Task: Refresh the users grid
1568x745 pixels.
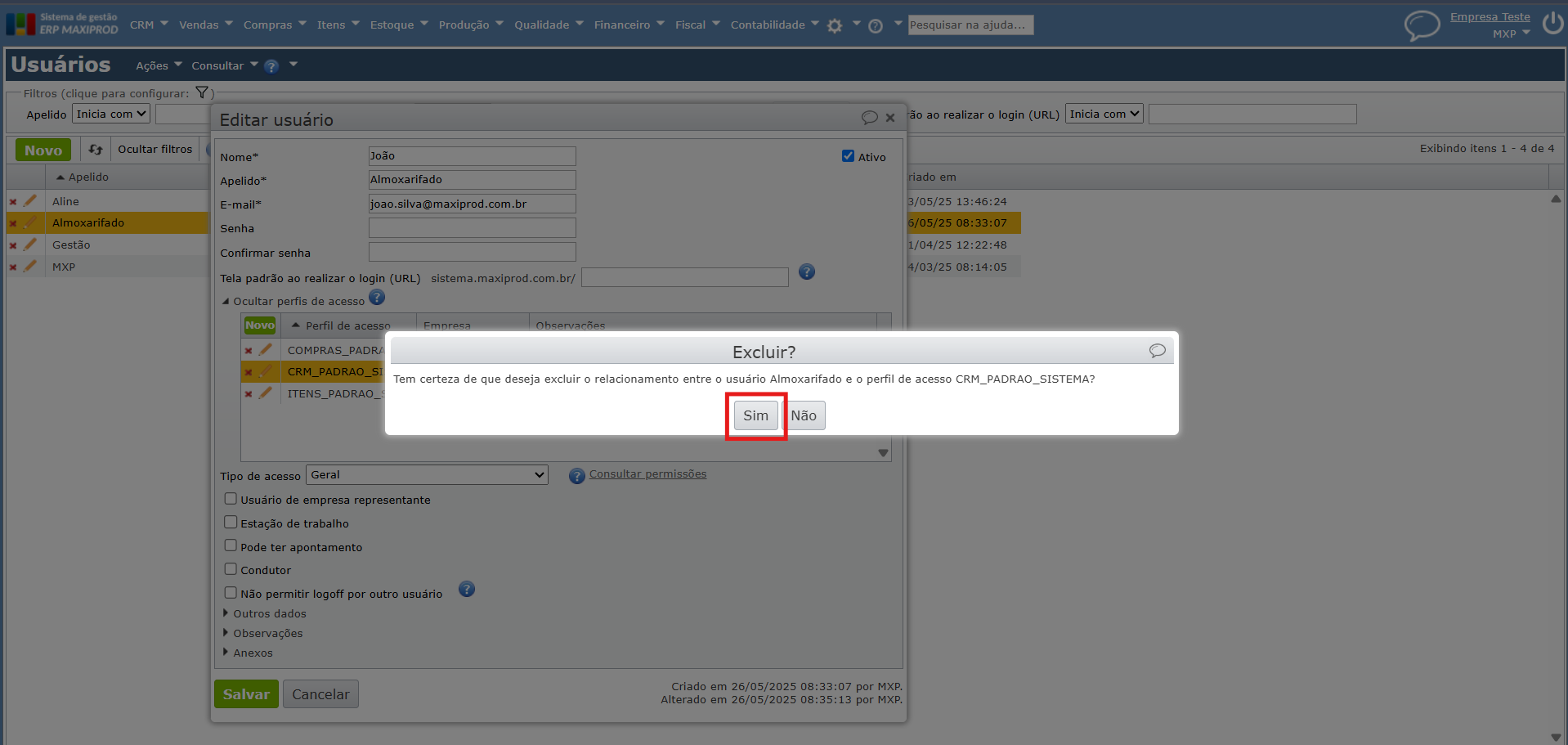Action: coord(96,150)
